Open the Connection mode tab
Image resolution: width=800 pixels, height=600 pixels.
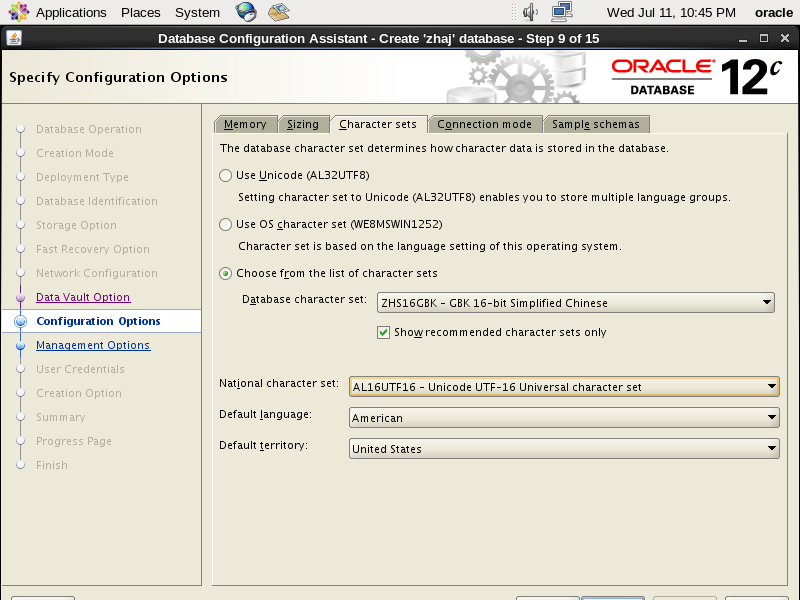point(485,124)
